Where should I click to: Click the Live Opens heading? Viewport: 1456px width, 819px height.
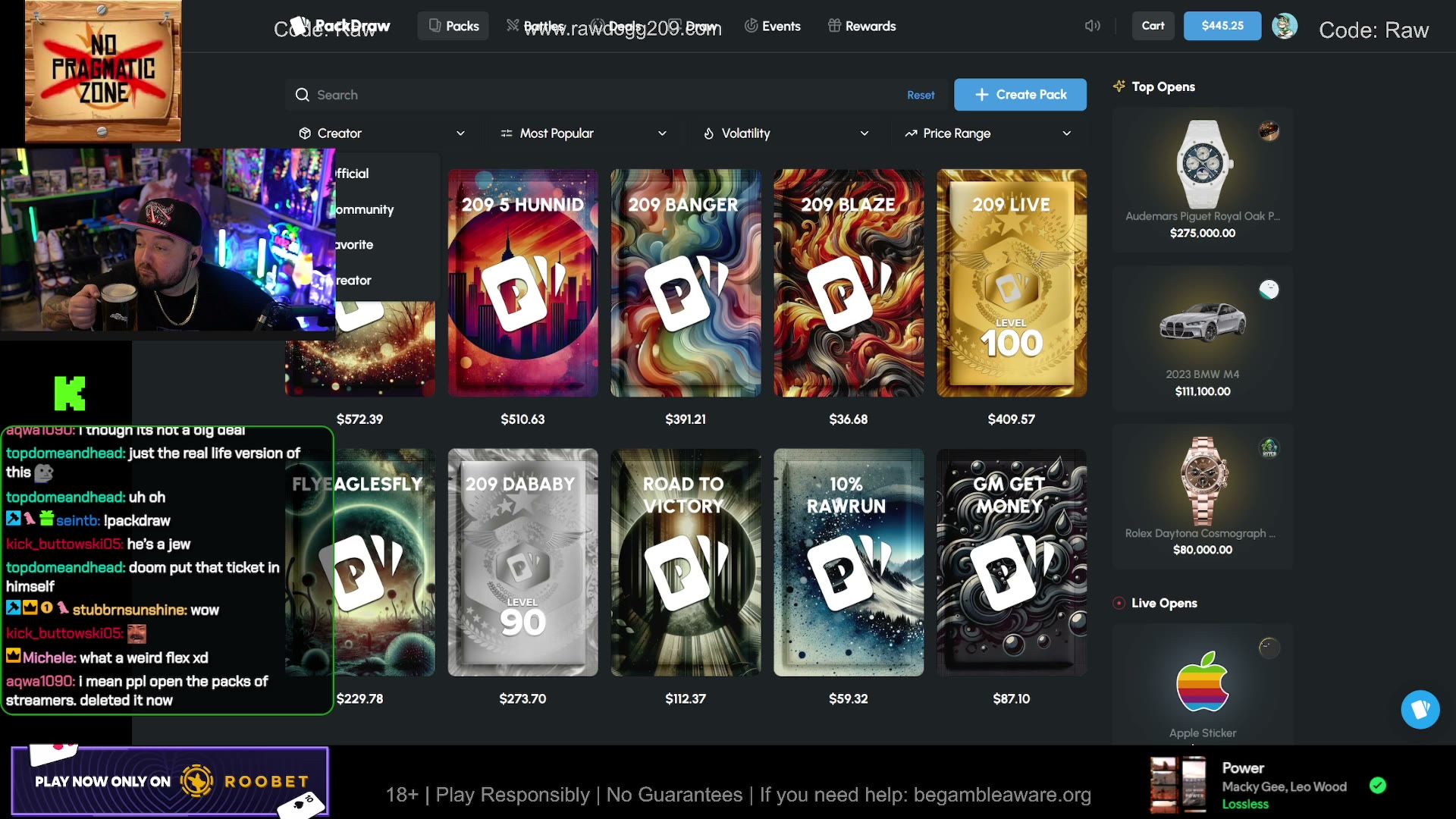coord(1164,604)
